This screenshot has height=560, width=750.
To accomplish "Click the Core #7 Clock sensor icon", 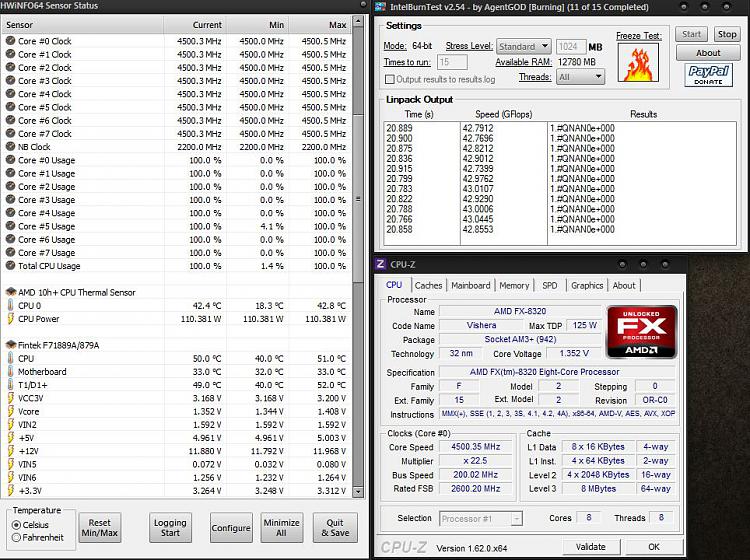I will click(10, 134).
